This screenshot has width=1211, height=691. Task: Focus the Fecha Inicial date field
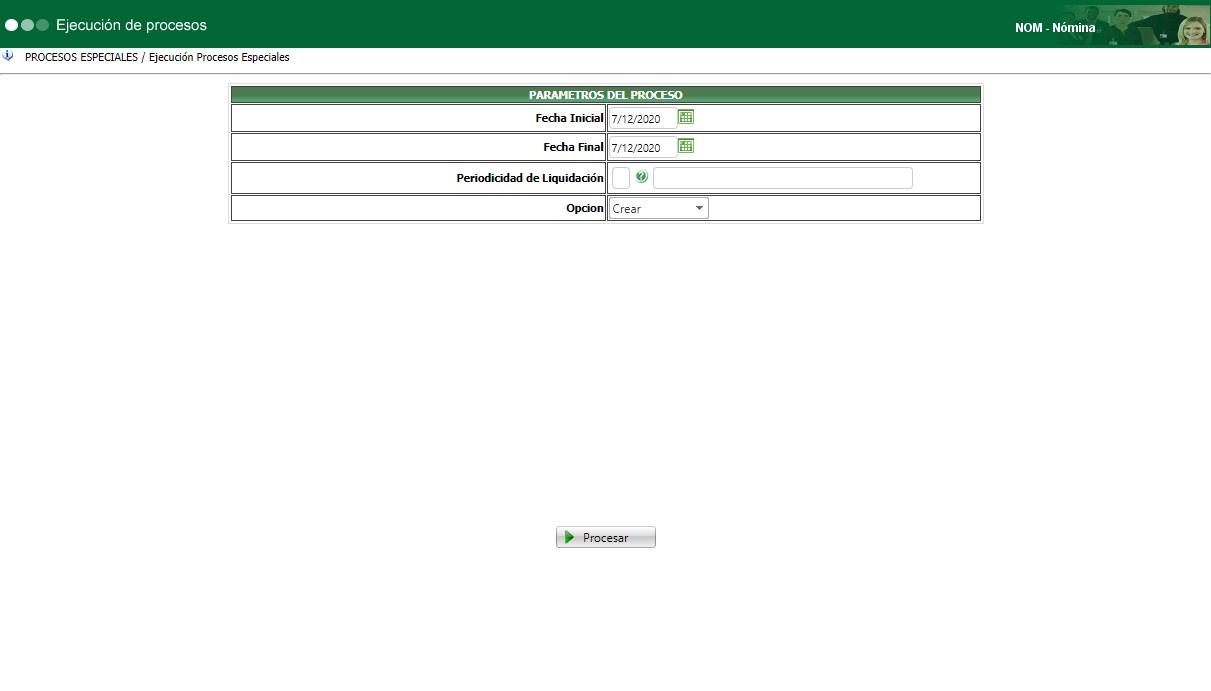(x=643, y=118)
